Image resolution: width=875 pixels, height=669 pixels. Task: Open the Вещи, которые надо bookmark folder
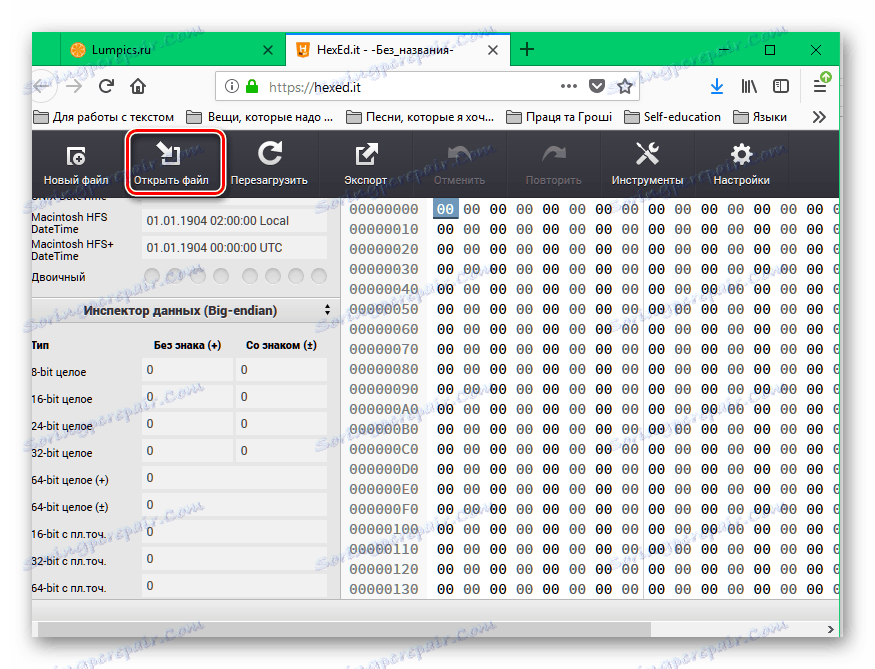[x=260, y=117]
